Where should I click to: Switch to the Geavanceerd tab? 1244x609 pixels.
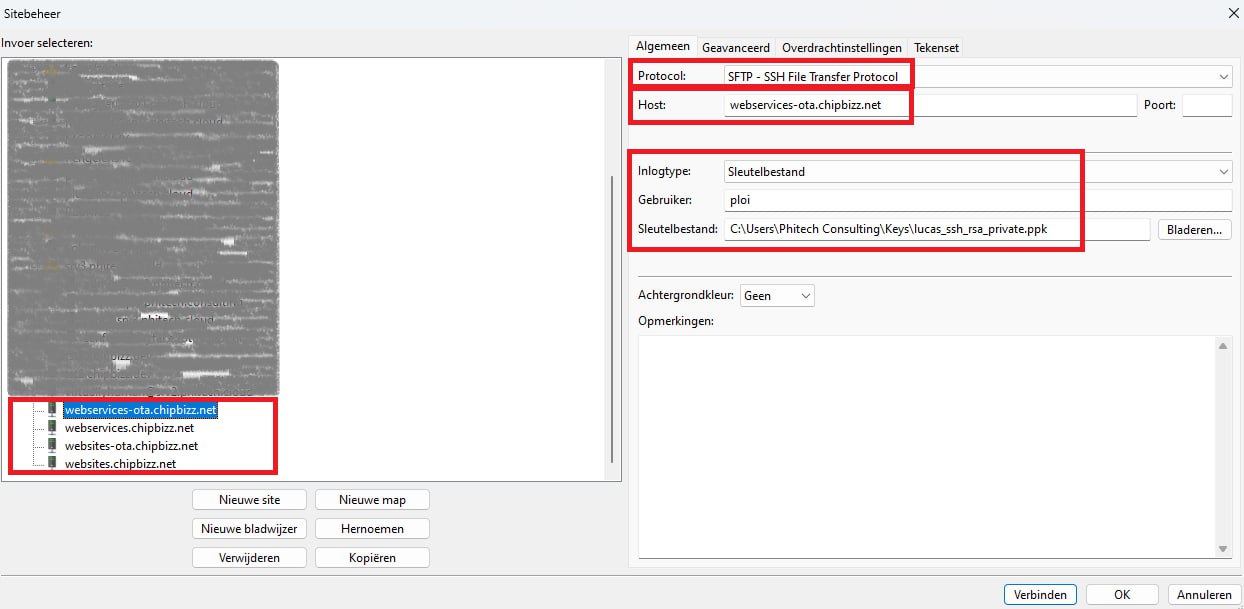tap(735, 47)
